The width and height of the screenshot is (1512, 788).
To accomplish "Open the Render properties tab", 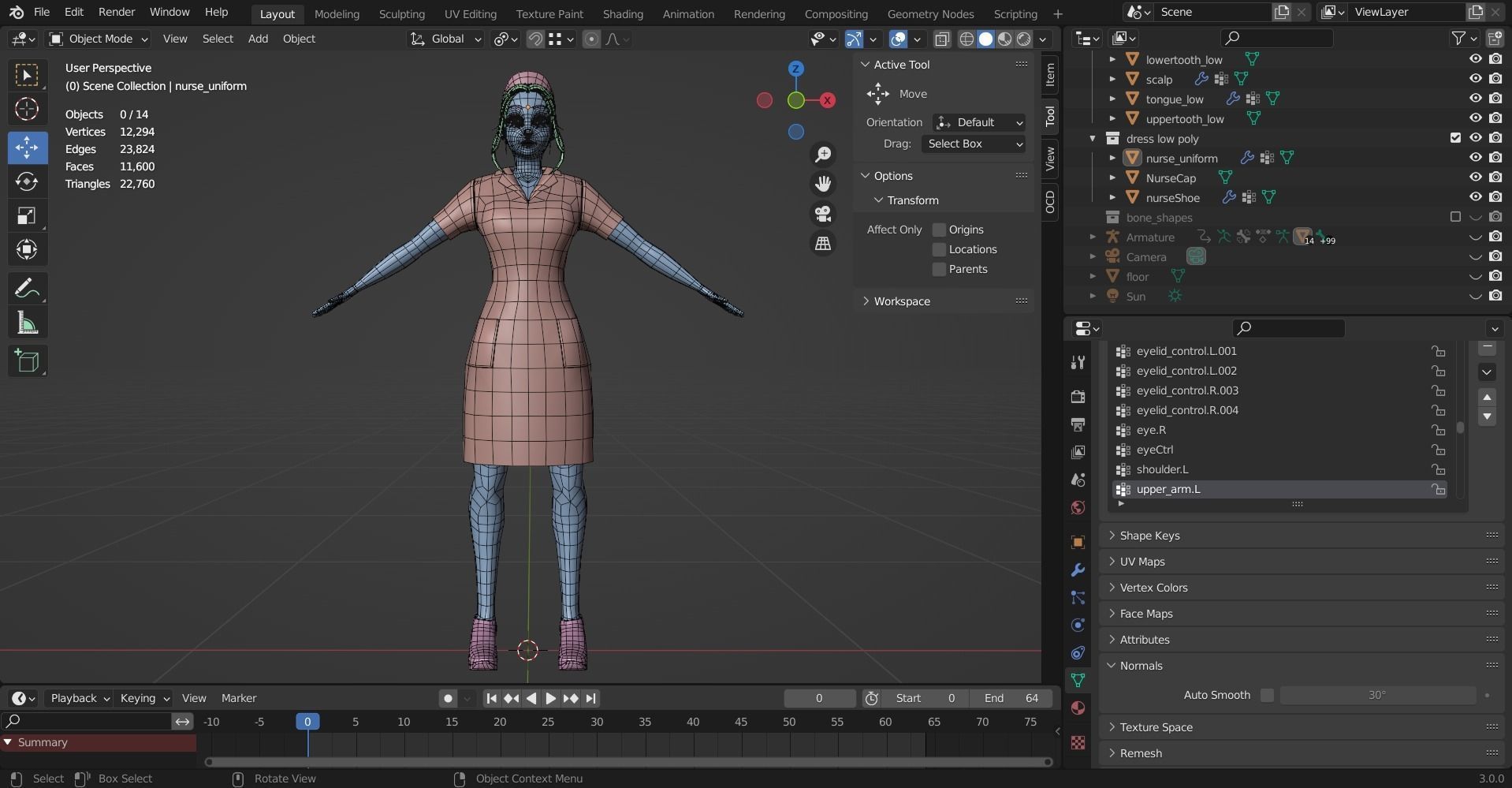I will [x=1078, y=396].
